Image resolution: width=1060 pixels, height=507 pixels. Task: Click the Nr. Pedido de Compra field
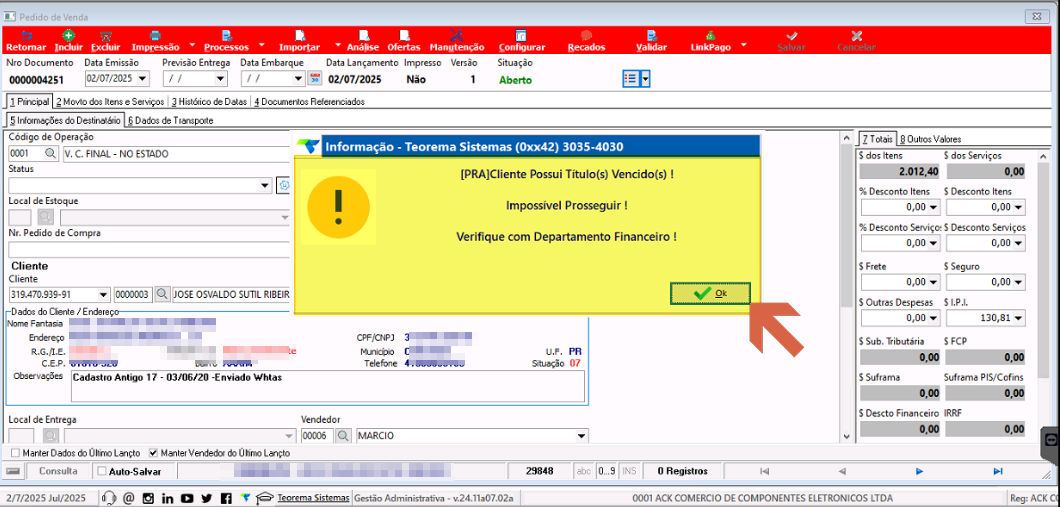click(x=149, y=249)
